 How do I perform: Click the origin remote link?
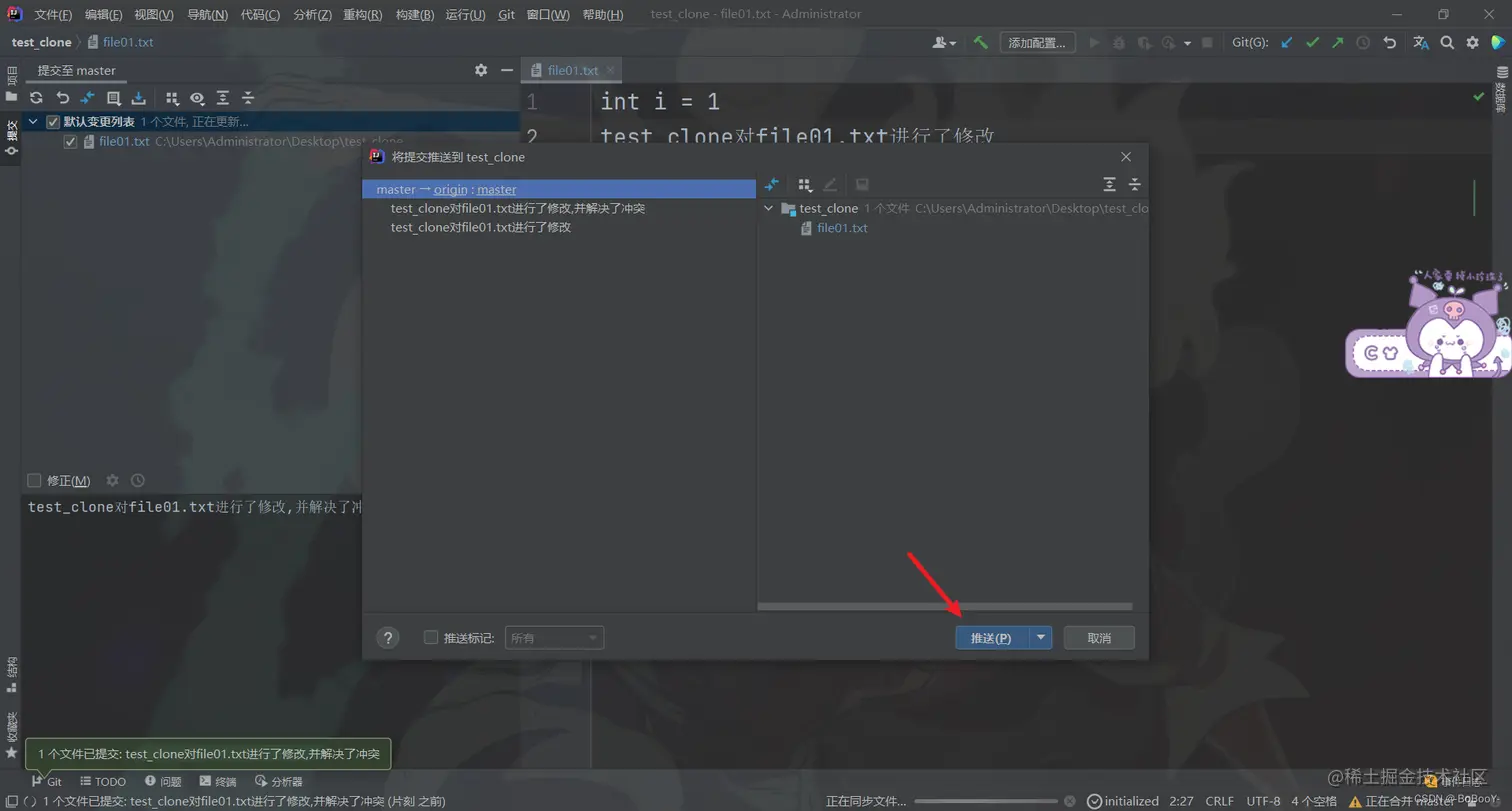point(451,189)
